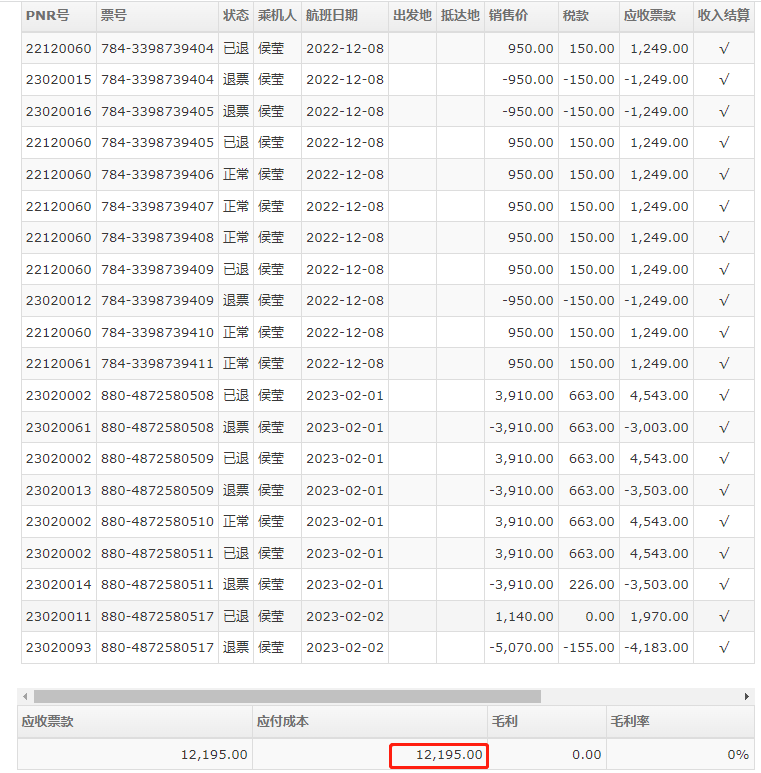Click the 税款 column header
Image resolution: width=761 pixels, height=773 pixels.
(x=576, y=17)
